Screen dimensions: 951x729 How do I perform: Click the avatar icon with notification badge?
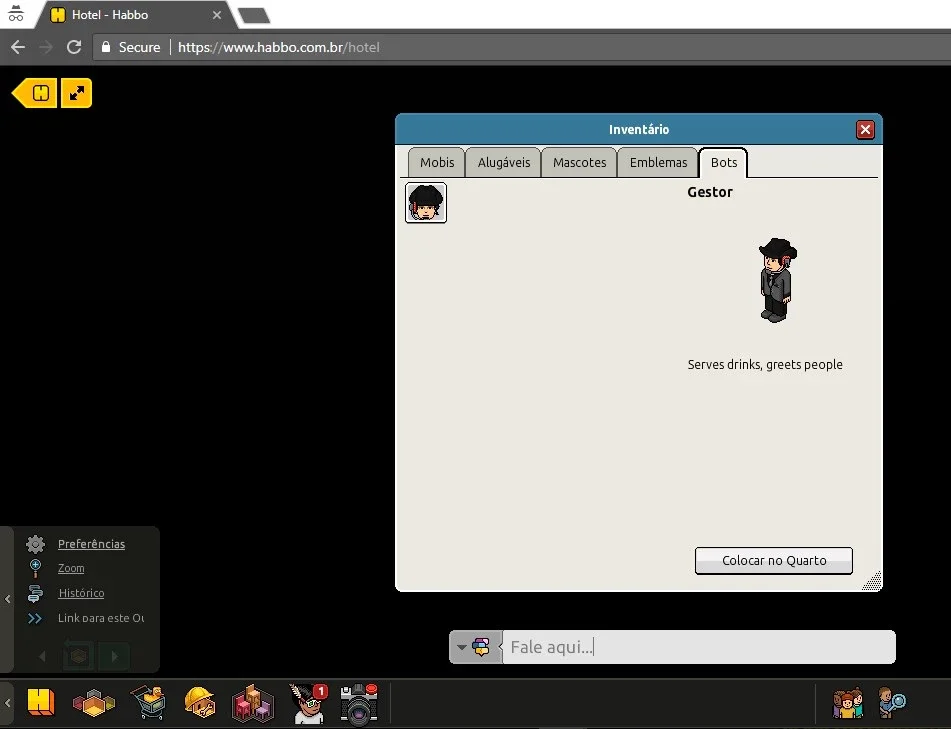click(x=309, y=704)
